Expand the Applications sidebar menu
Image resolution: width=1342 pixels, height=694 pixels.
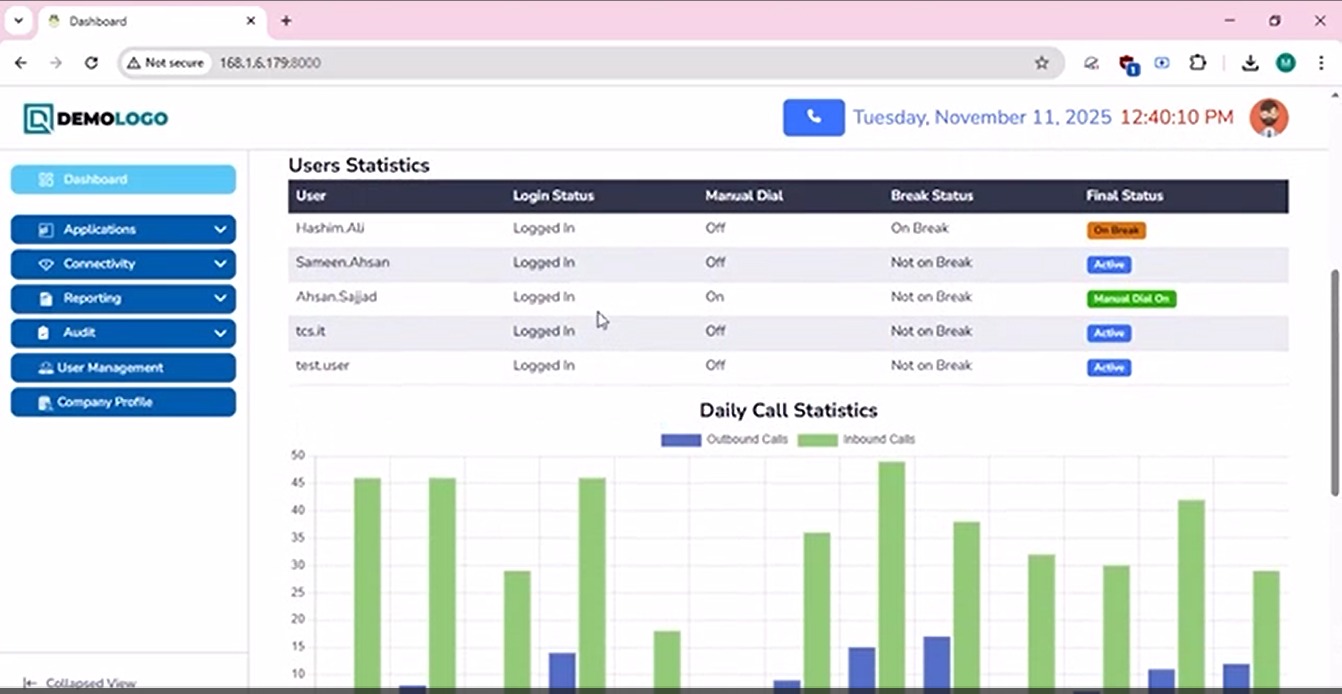tap(123, 230)
